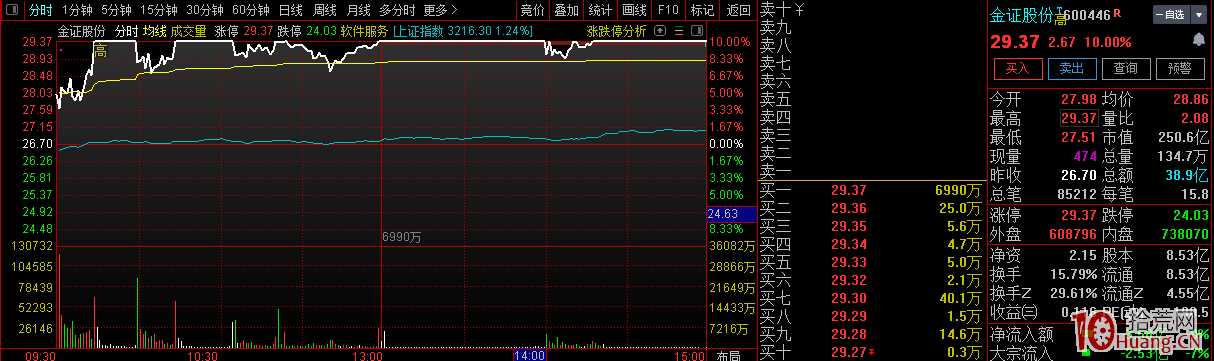Click the 统计 statistics button
Screen dimensions: 1214x361
click(x=600, y=10)
